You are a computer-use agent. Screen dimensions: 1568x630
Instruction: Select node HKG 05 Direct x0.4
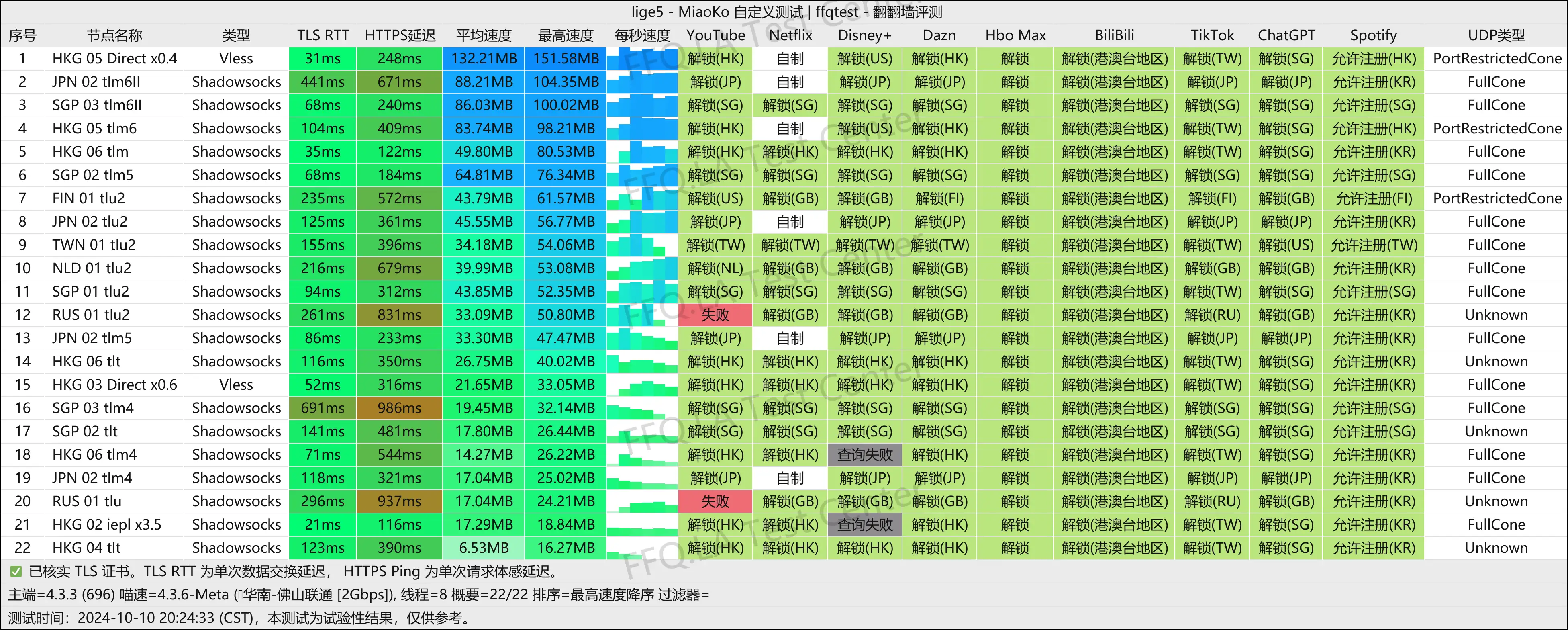[x=114, y=58]
